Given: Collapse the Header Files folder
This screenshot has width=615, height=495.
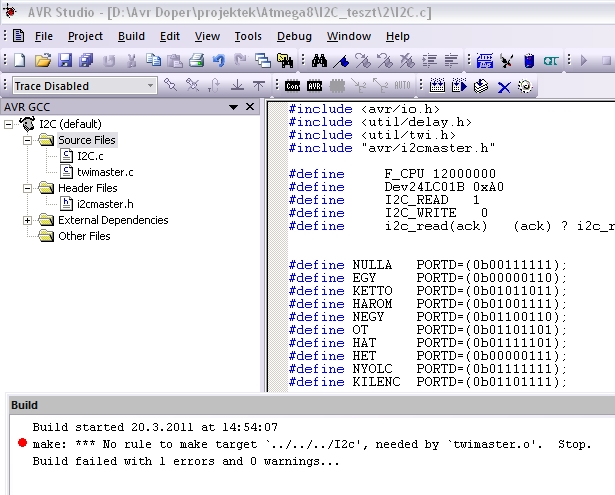Looking at the screenshot, I should pyautogui.click(x=27, y=189).
